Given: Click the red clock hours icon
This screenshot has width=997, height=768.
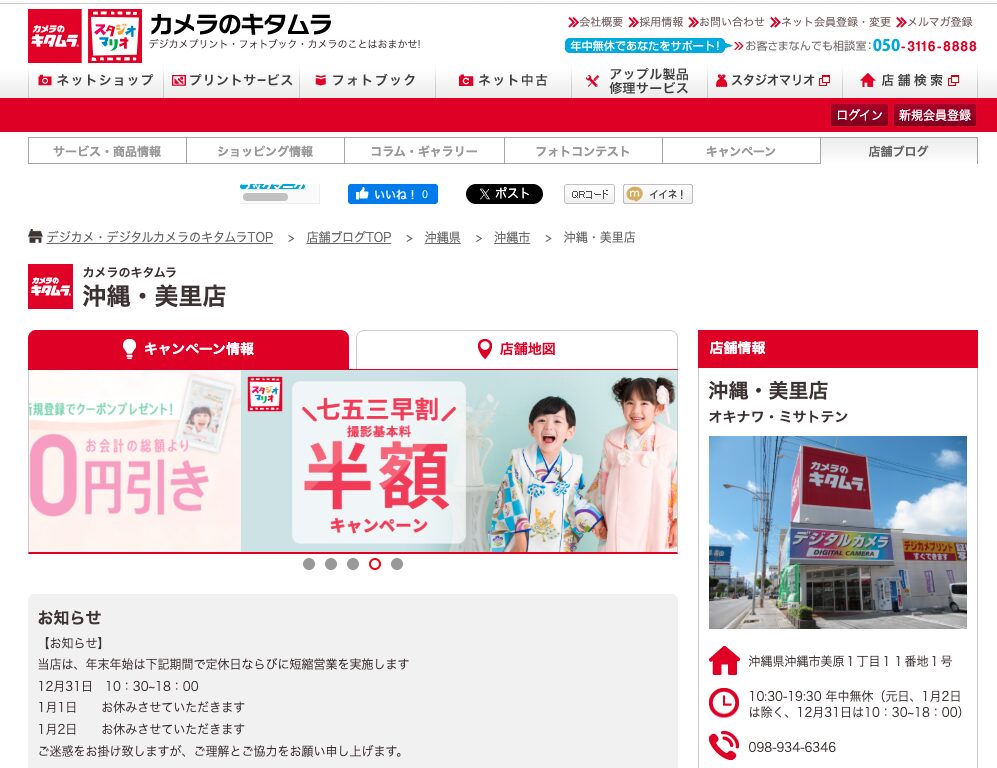Looking at the screenshot, I should [724, 703].
